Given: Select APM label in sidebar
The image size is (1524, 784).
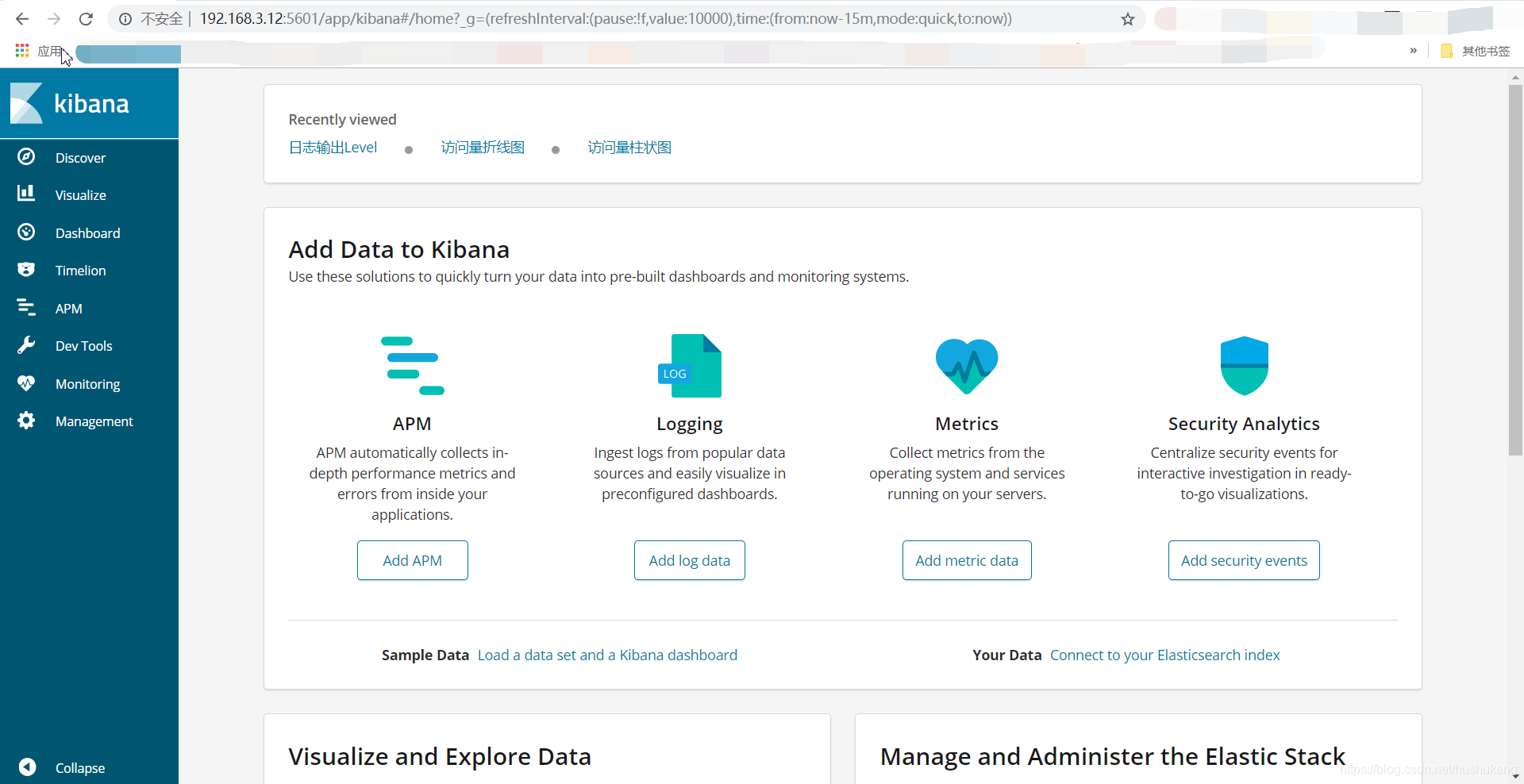Looking at the screenshot, I should (x=68, y=309).
